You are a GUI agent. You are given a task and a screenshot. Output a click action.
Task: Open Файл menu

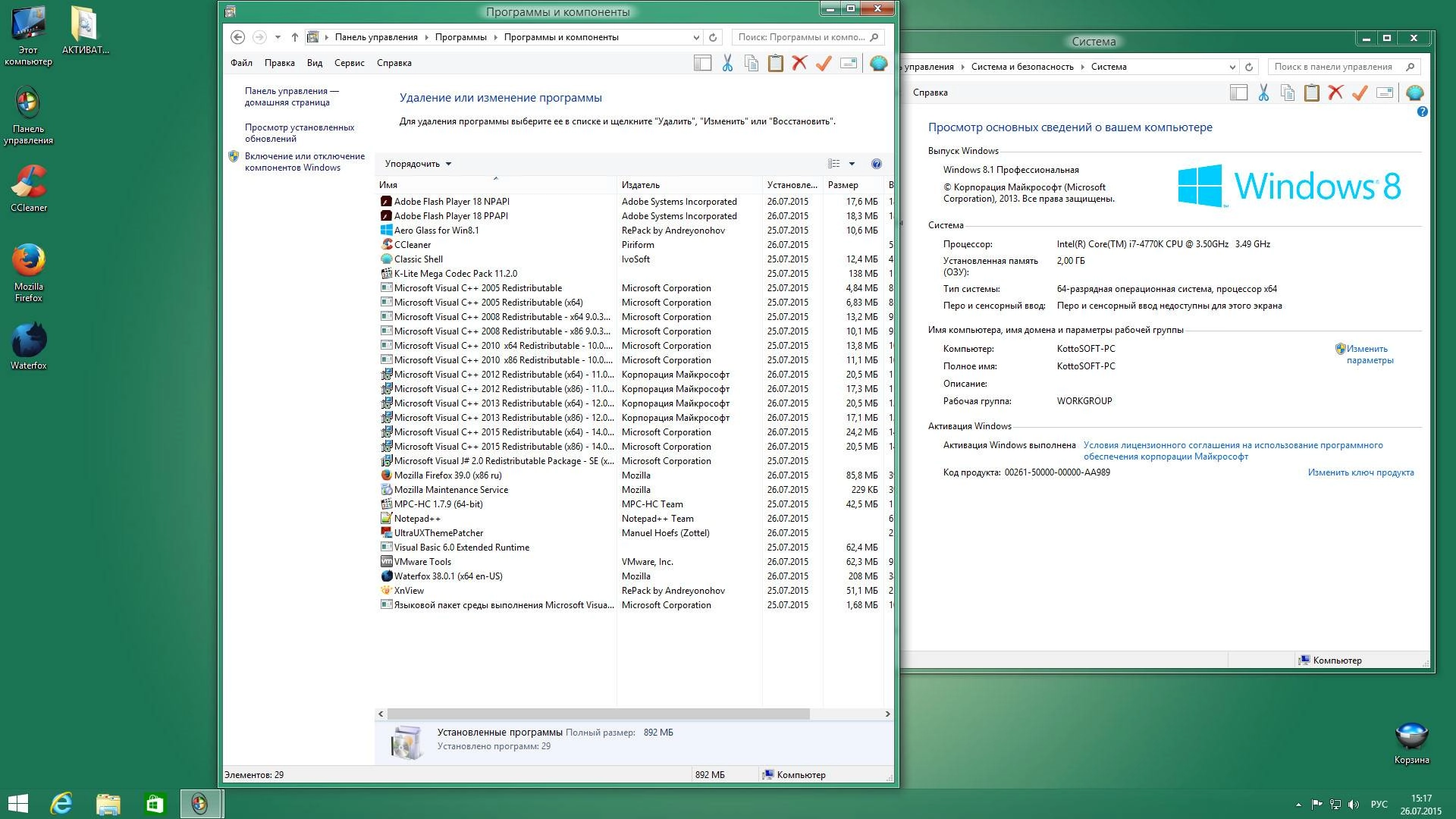[242, 63]
